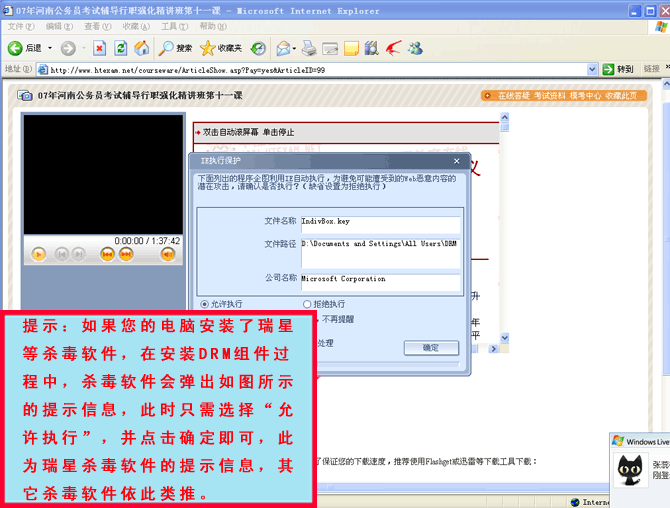This screenshot has width=670, height=508.
Task: Click the 0:00:00 / 1:37:42 time readout
Action: 147,241
